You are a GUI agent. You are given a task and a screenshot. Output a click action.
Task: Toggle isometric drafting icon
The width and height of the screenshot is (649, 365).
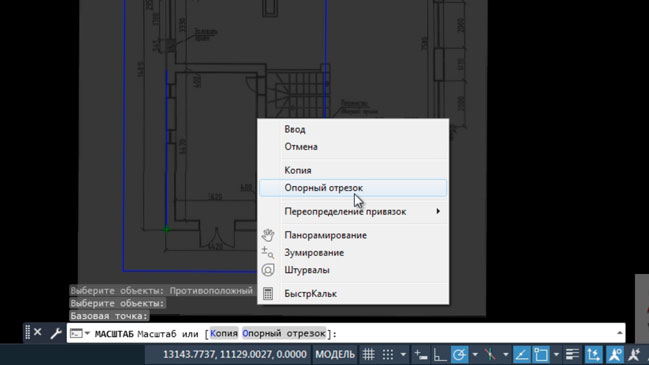point(490,354)
